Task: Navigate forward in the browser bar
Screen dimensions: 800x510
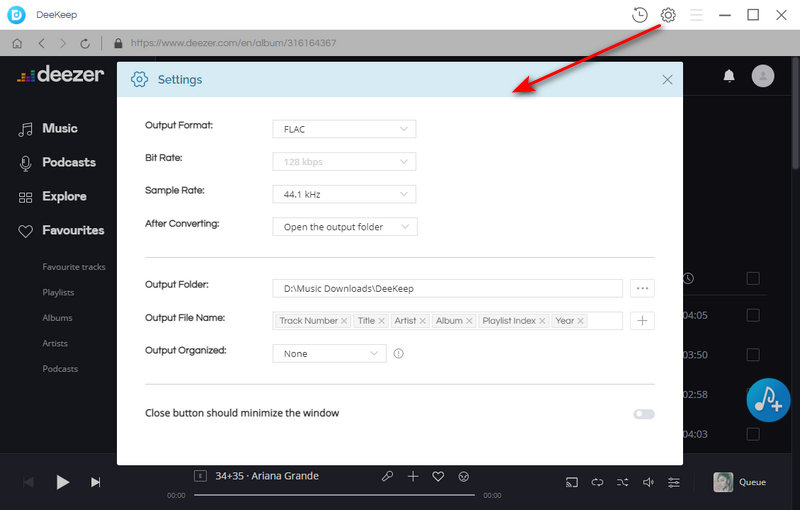Action: point(63,43)
